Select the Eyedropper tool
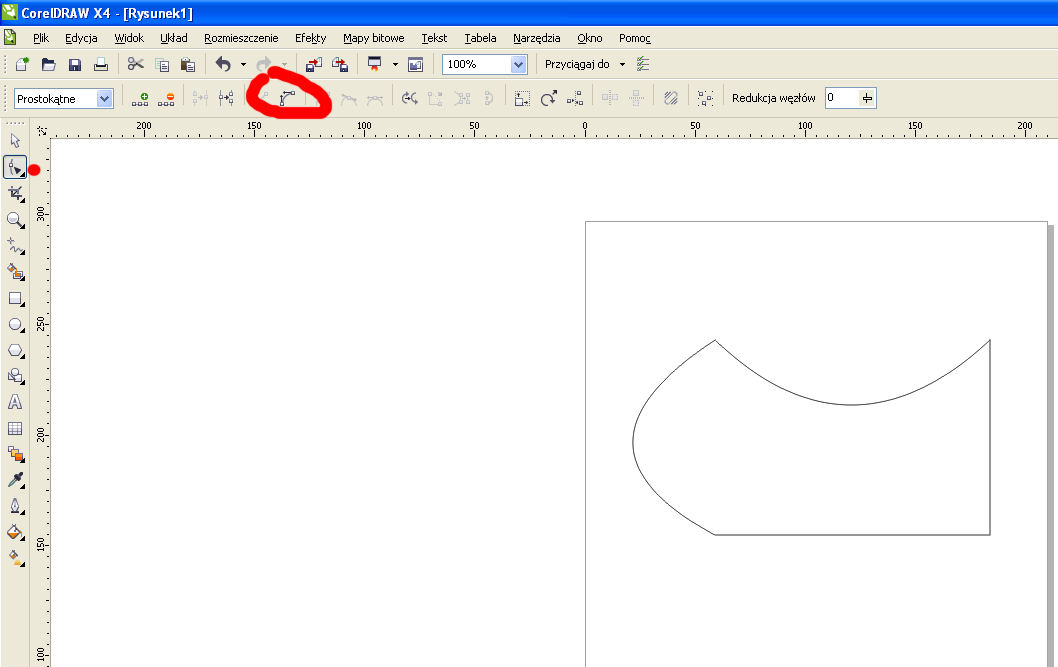 click(x=15, y=480)
